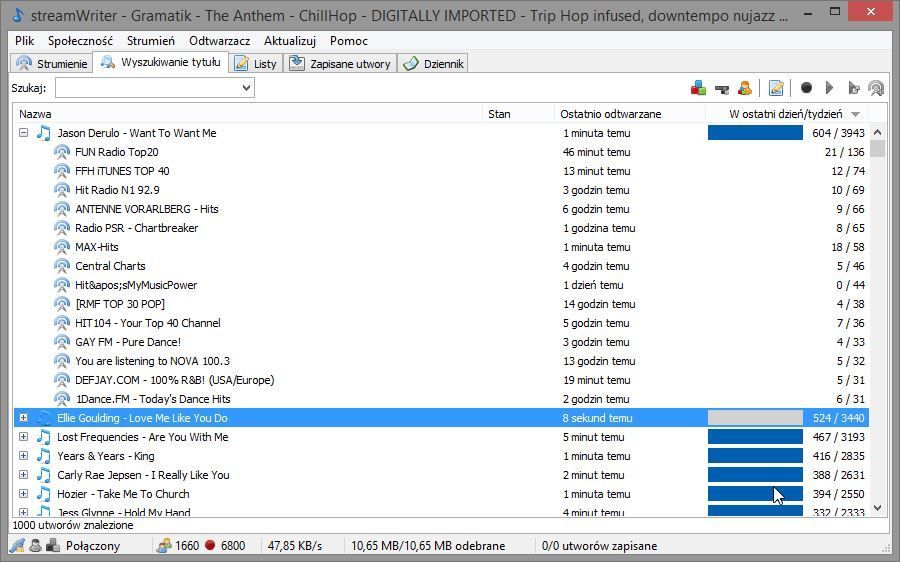Select the 1Dance.FM - Today's Dance Hits row
The height and width of the screenshot is (562, 900).
pos(441,398)
